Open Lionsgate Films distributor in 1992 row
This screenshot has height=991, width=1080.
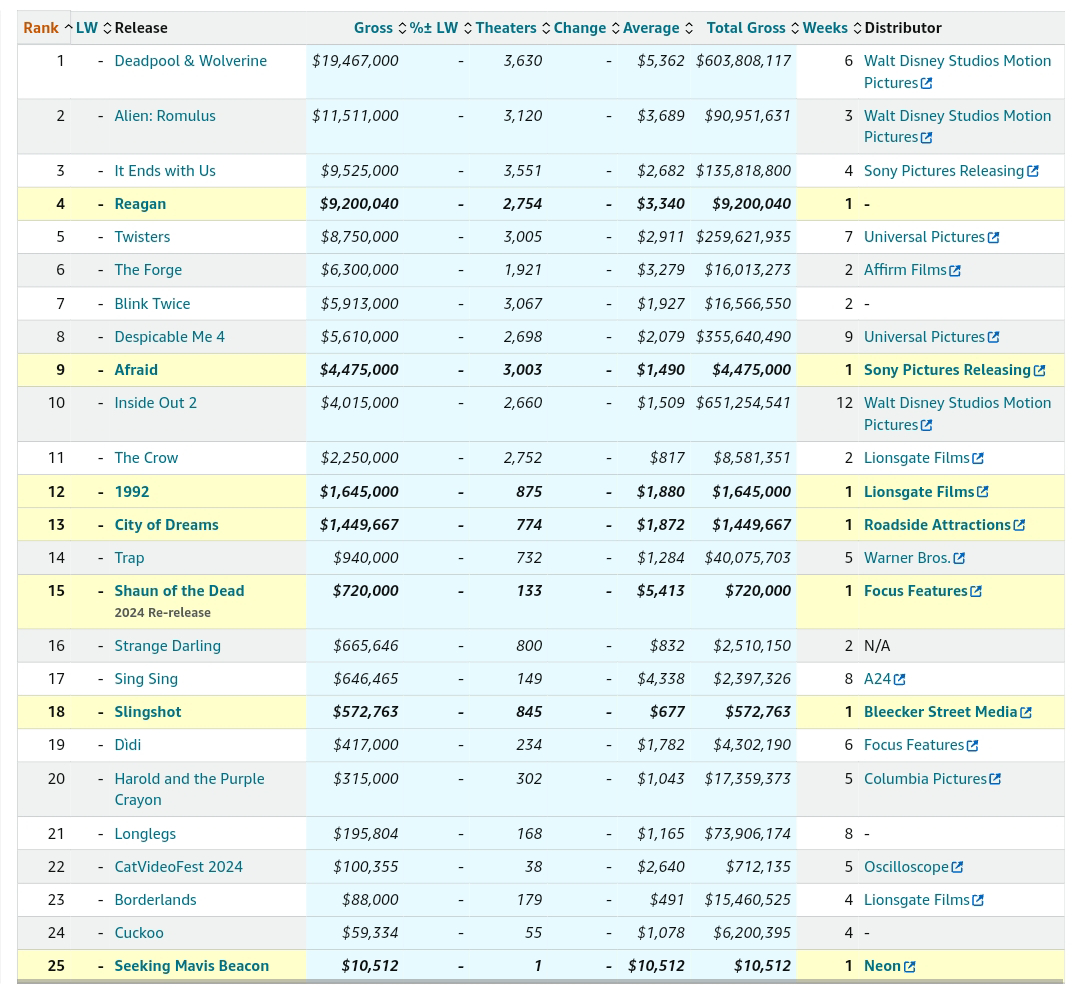pos(919,492)
